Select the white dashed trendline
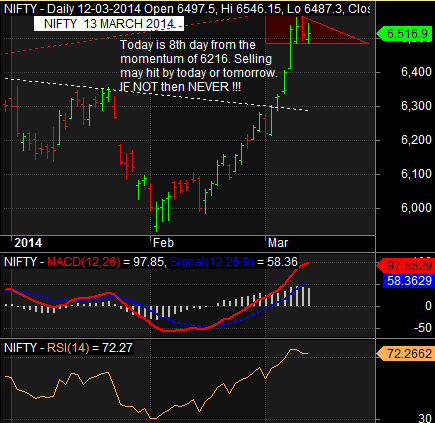Image resolution: width=435 pixels, height=423 pixels. (x=157, y=93)
